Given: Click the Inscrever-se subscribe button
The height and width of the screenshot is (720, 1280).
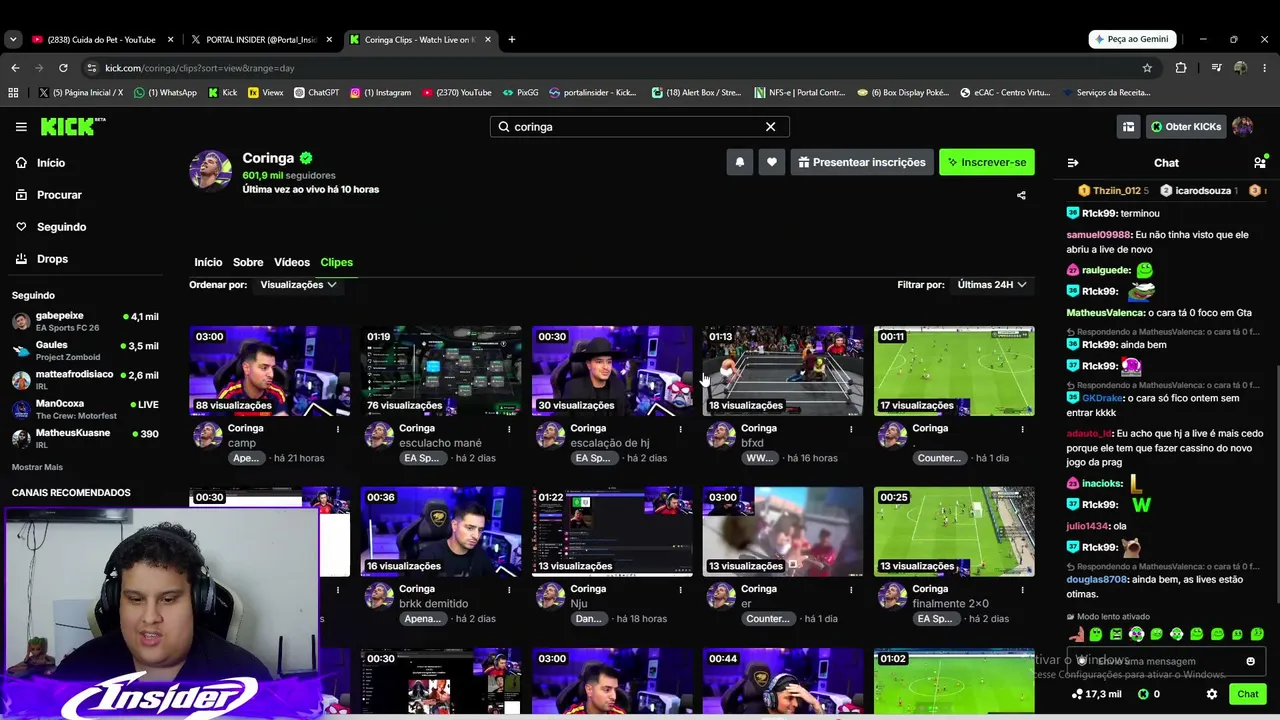Looking at the screenshot, I should point(987,162).
